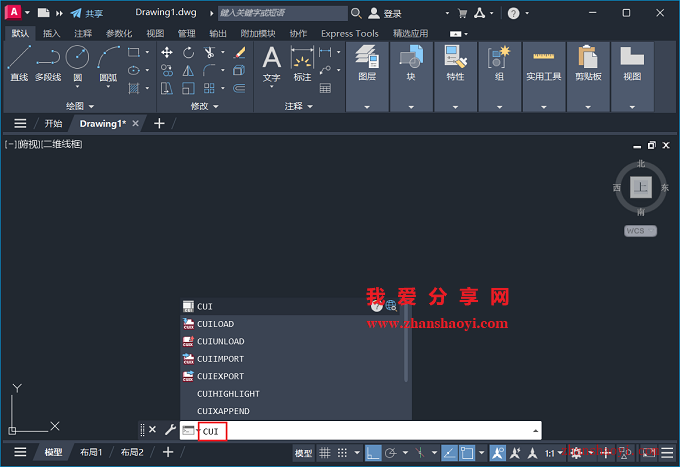Screen dimensions: 680x467
Task: Activate the Rotate tool
Action: click(x=188, y=52)
